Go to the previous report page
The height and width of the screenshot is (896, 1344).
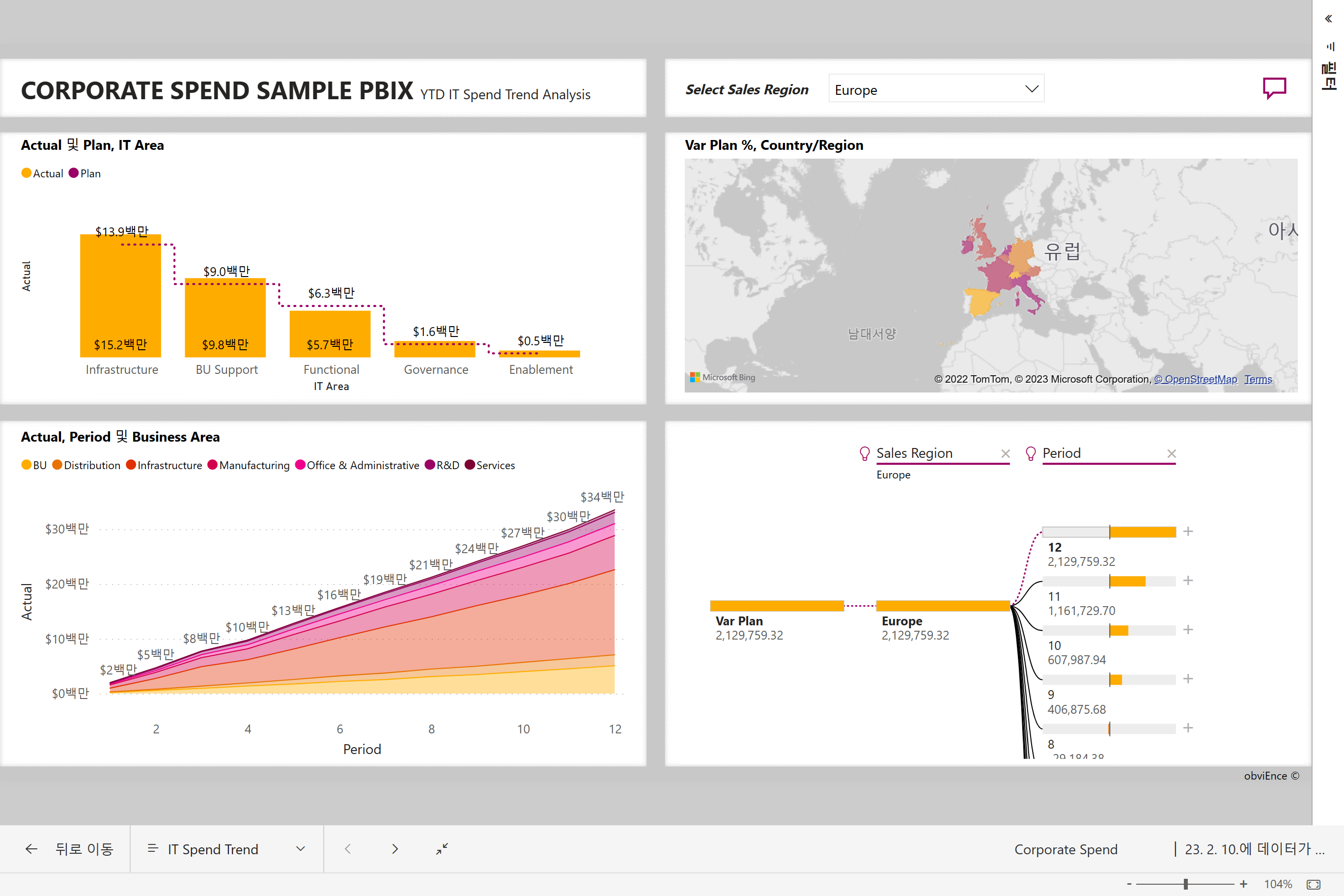click(x=348, y=849)
